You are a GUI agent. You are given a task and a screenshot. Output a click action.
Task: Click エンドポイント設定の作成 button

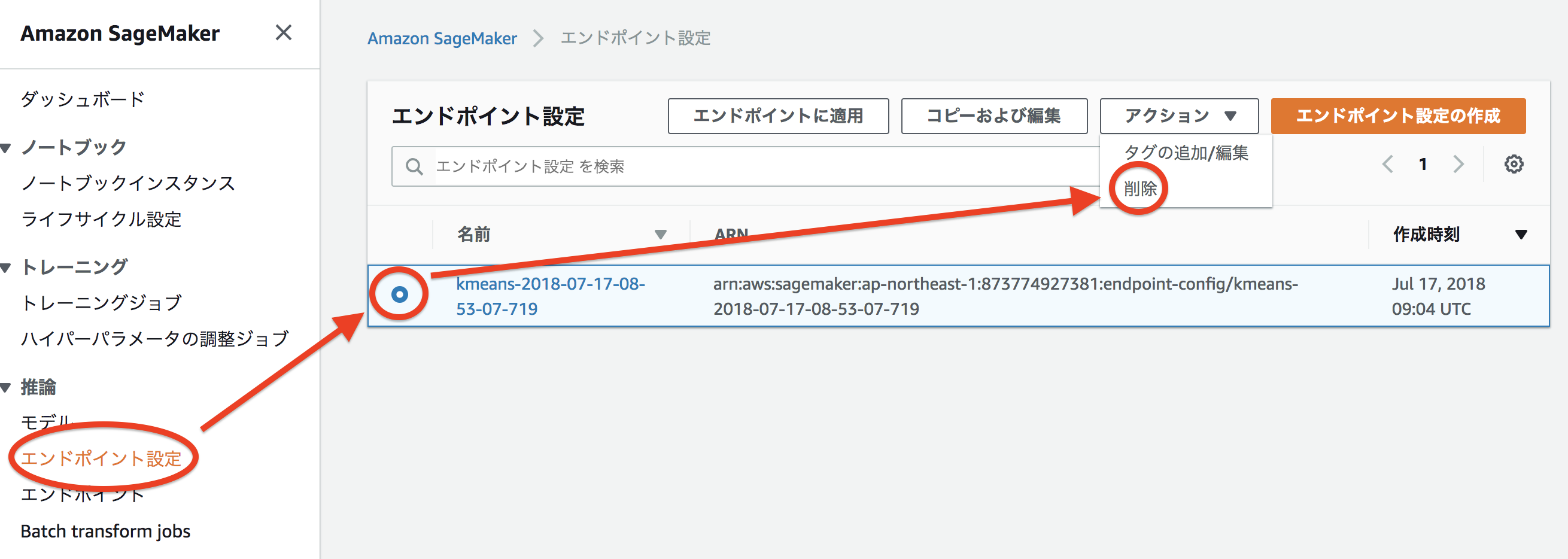click(x=1397, y=116)
